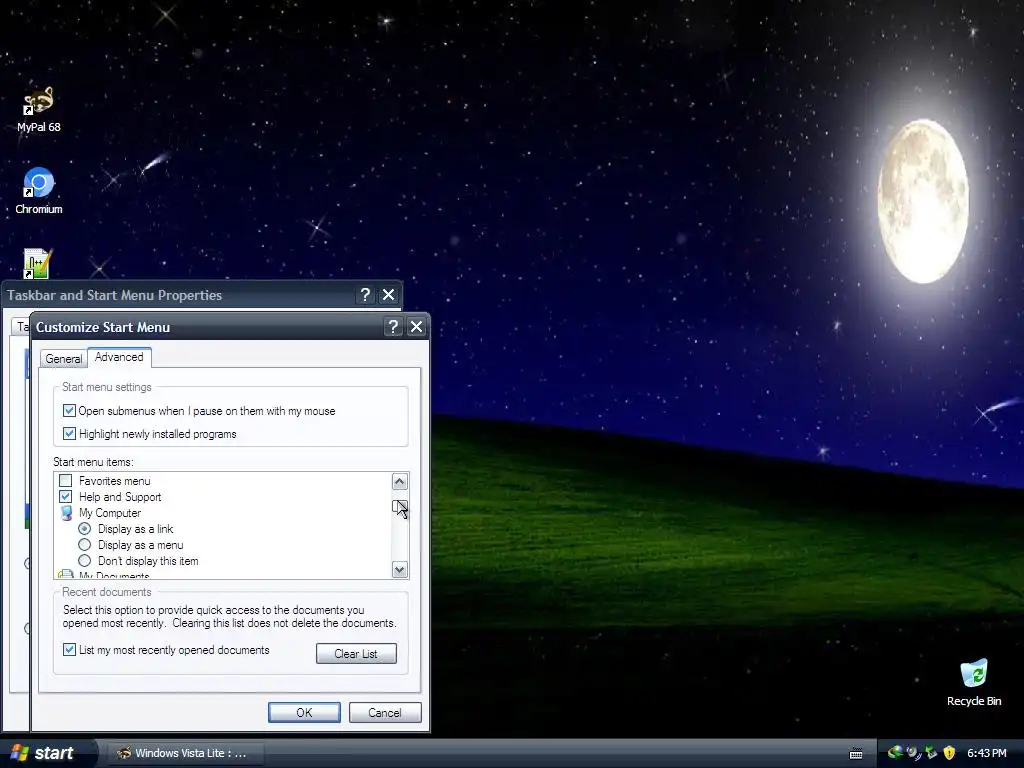Click the My Computer list label
Screen dimensions: 1024x768
click(x=110, y=513)
